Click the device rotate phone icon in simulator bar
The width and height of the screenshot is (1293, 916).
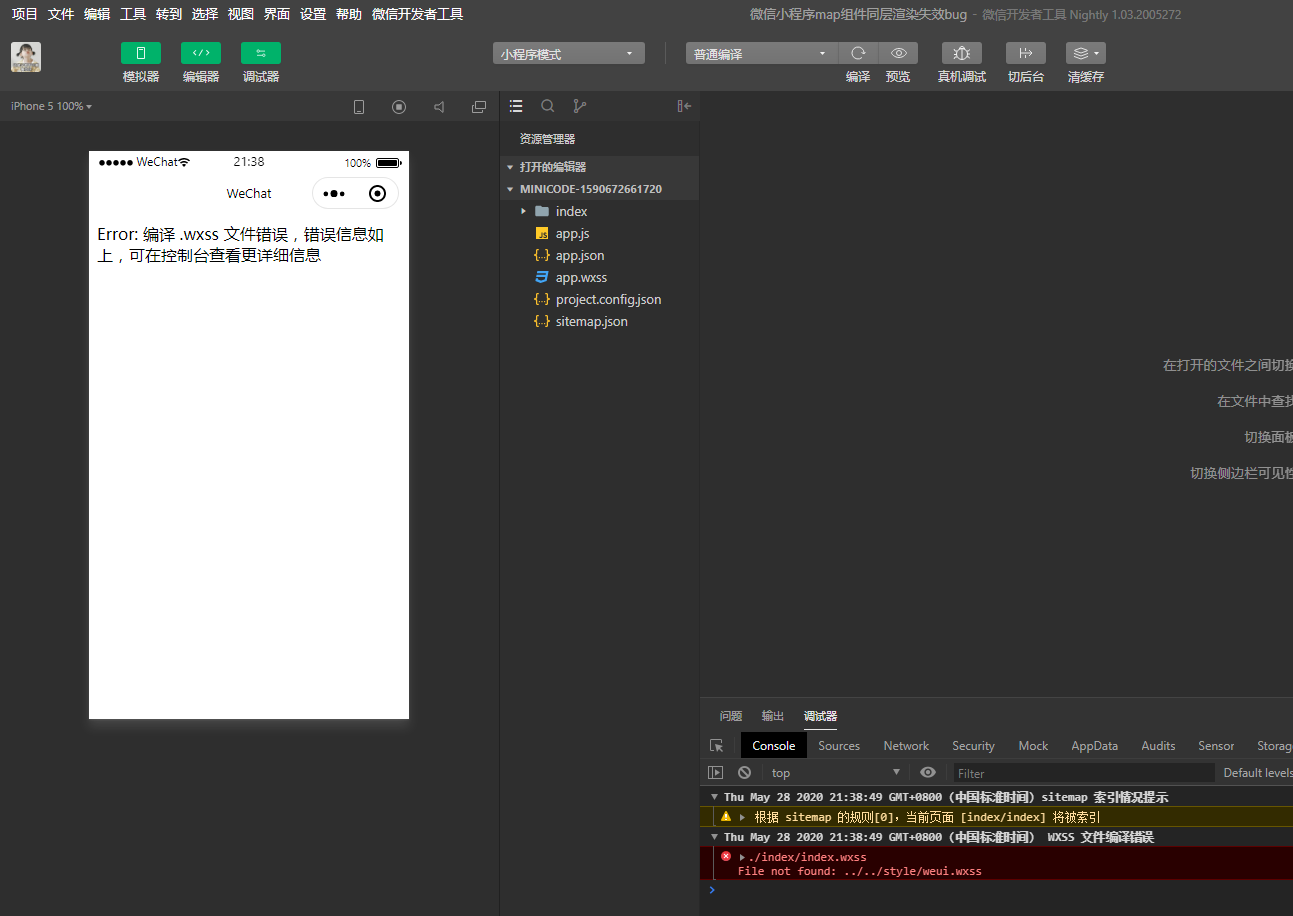(x=360, y=107)
